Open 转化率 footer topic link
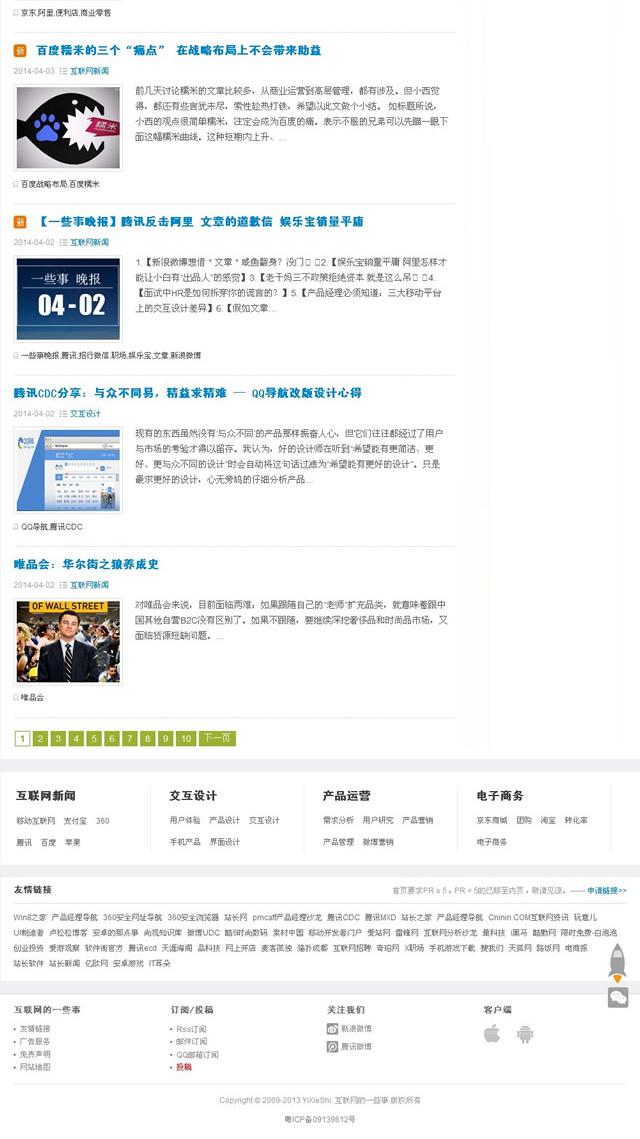Screen dimensions: 640x1139 576,820
